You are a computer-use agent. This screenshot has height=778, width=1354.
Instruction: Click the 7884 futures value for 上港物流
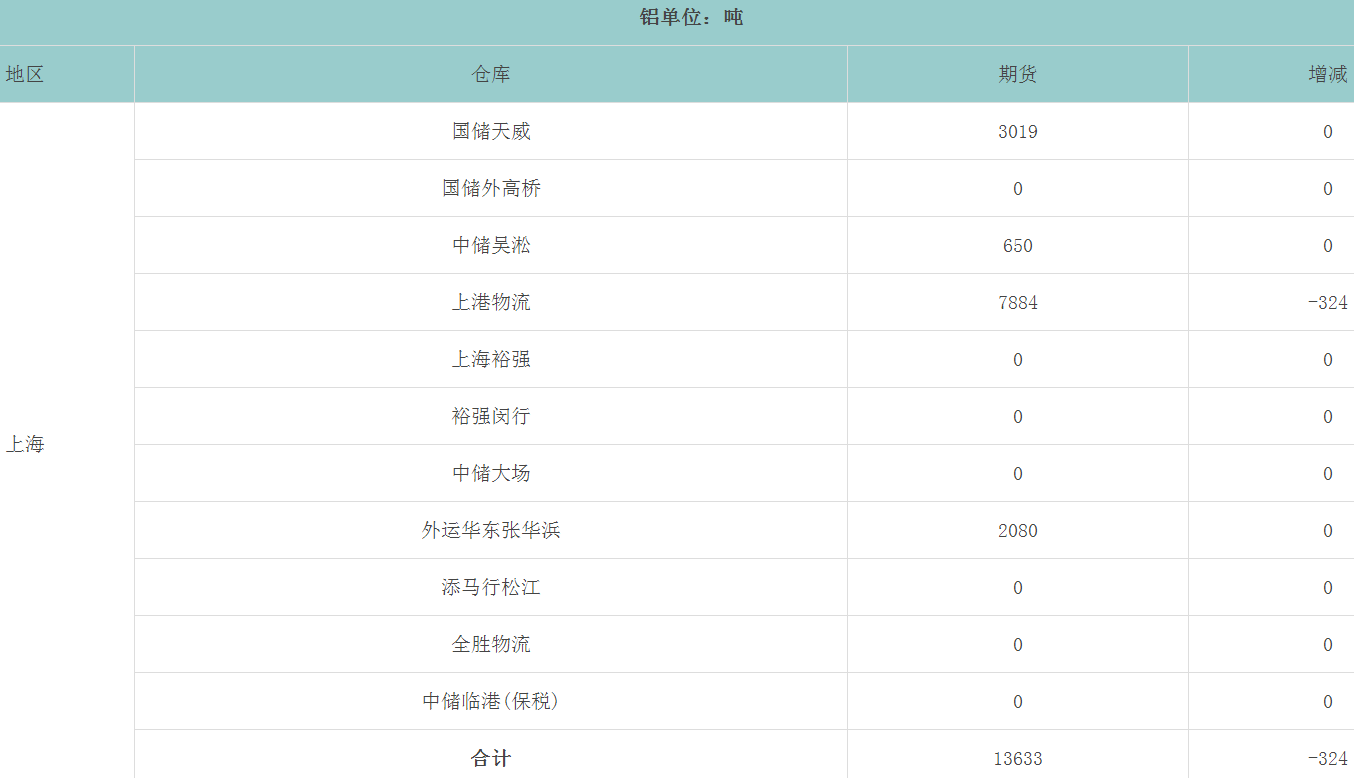point(1017,302)
